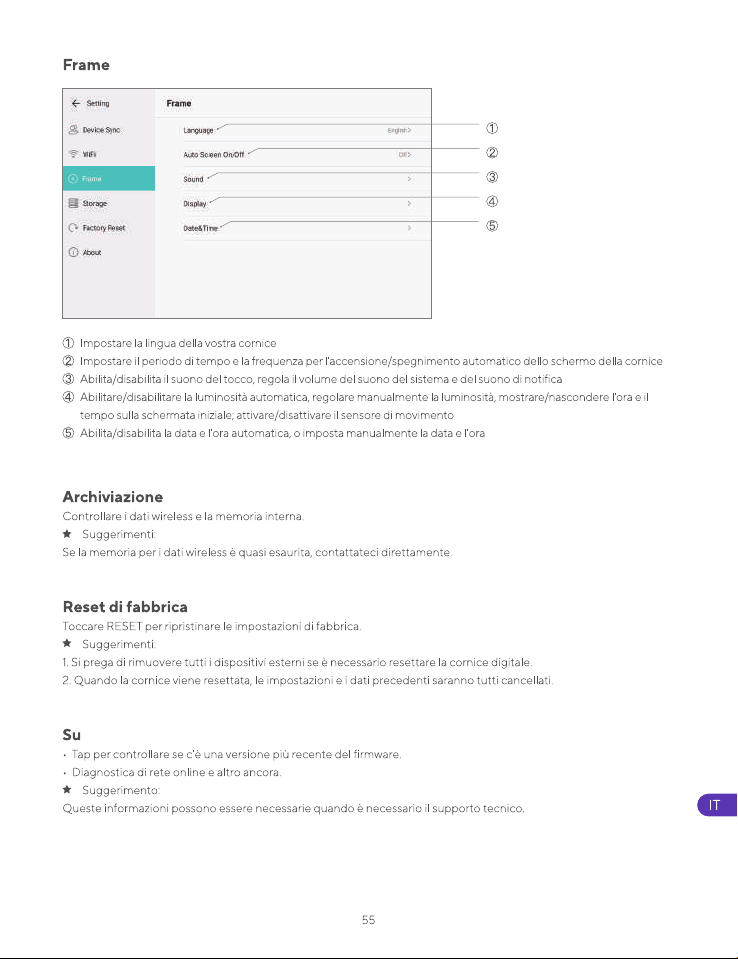The height and width of the screenshot is (959, 738).
Task: Click the Sound setting label
Action: [193, 179]
